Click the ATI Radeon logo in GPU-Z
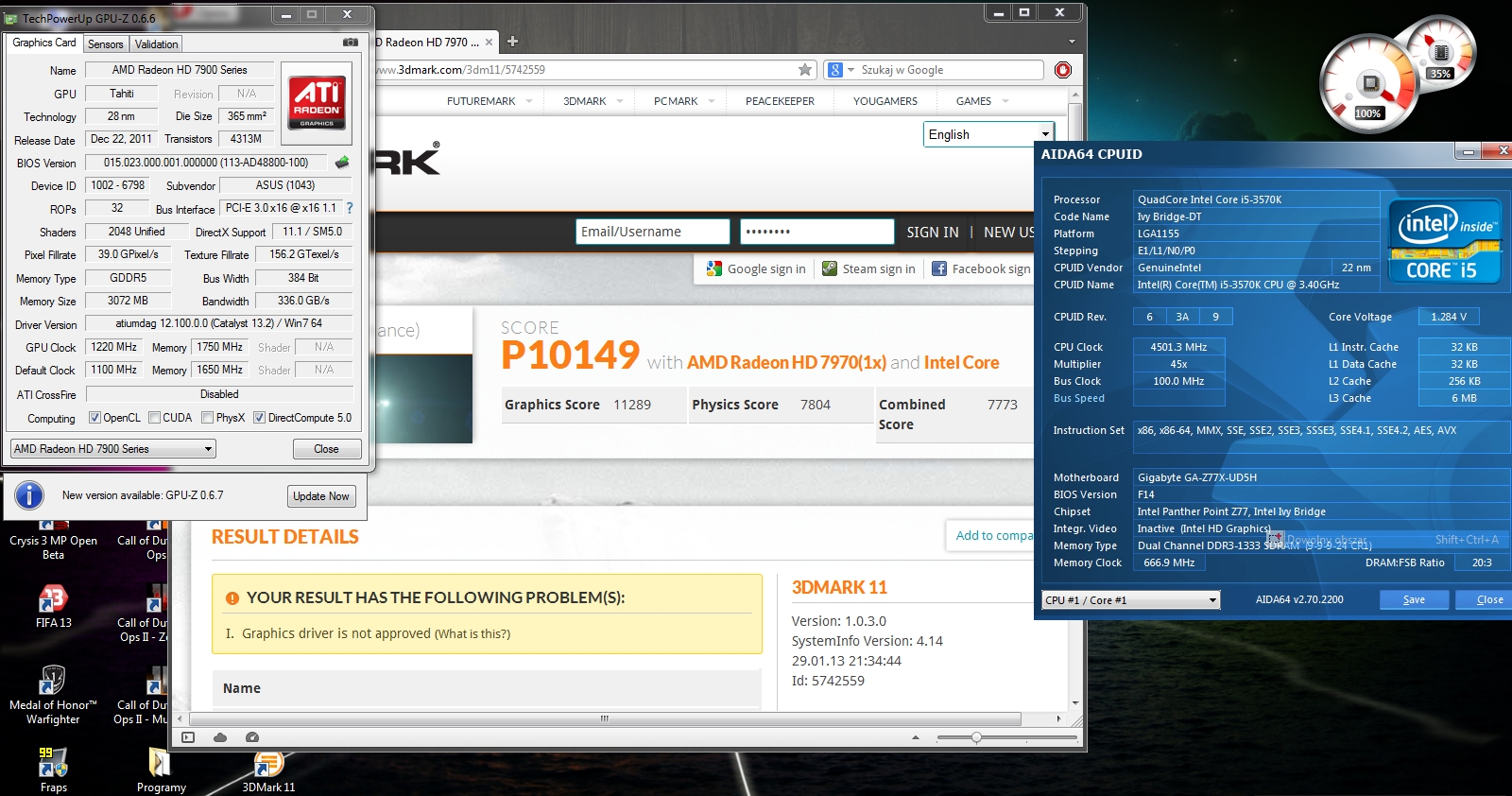 pyautogui.click(x=318, y=102)
